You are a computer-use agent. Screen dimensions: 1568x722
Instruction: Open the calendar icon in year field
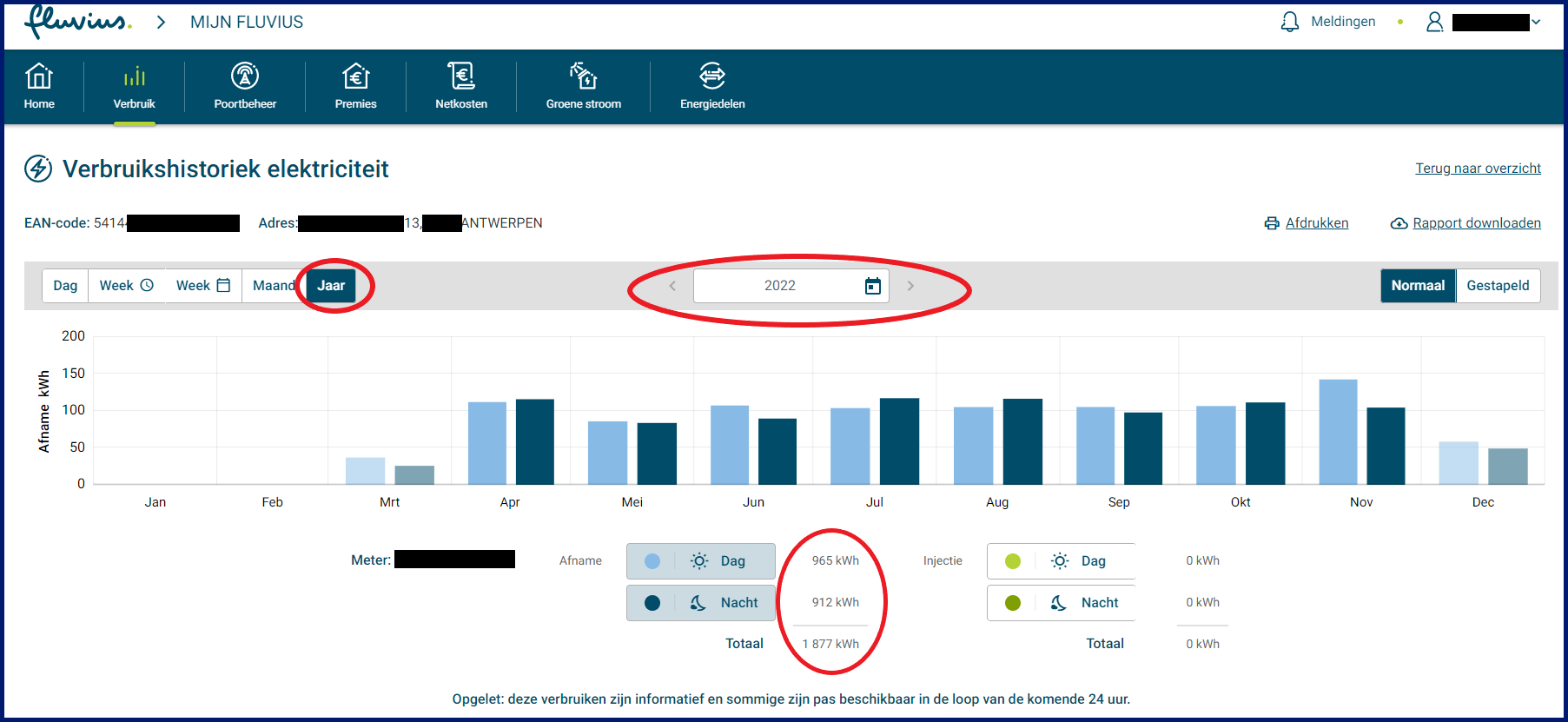pos(873,286)
